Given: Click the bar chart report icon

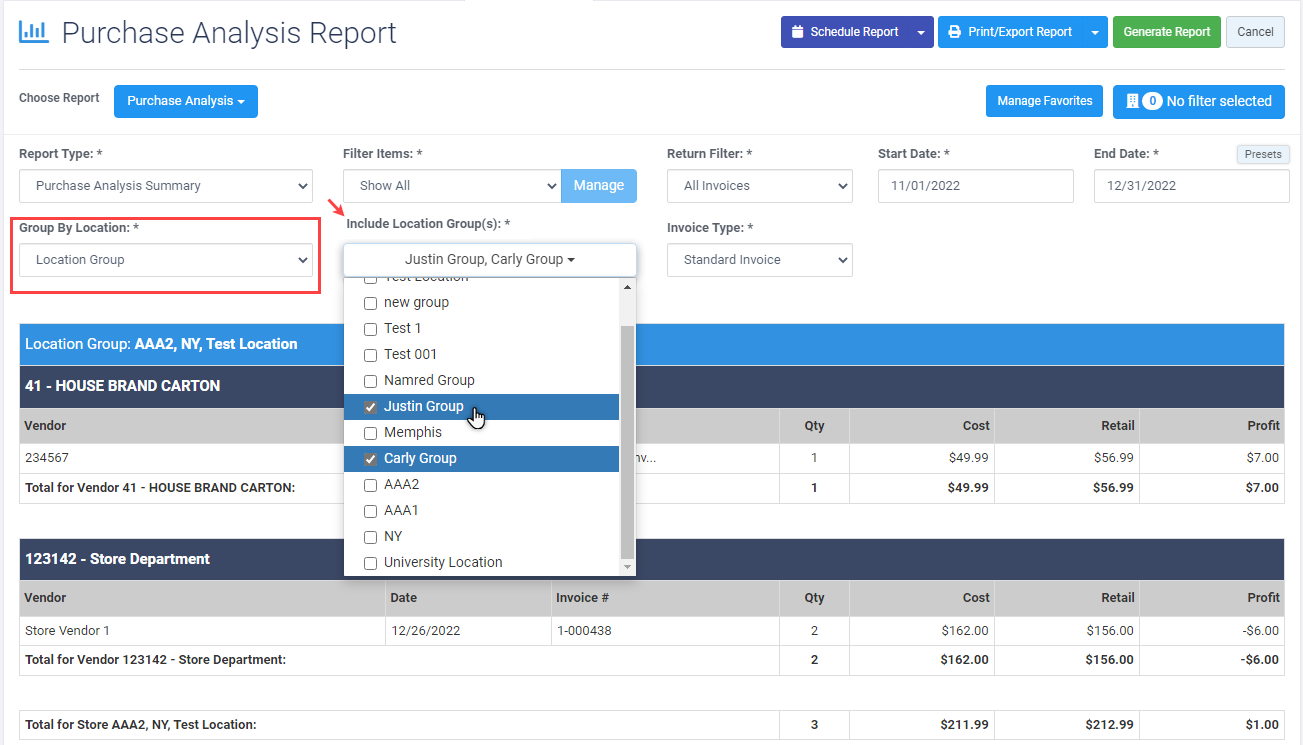Looking at the screenshot, I should (33, 32).
